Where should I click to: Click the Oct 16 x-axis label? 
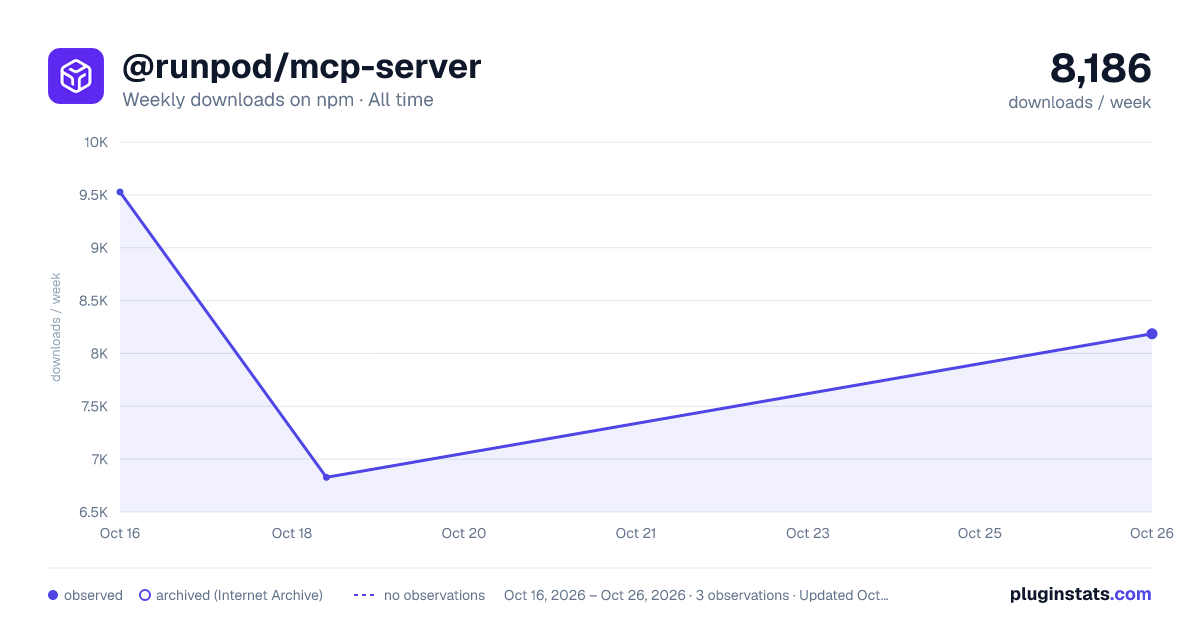coord(120,533)
